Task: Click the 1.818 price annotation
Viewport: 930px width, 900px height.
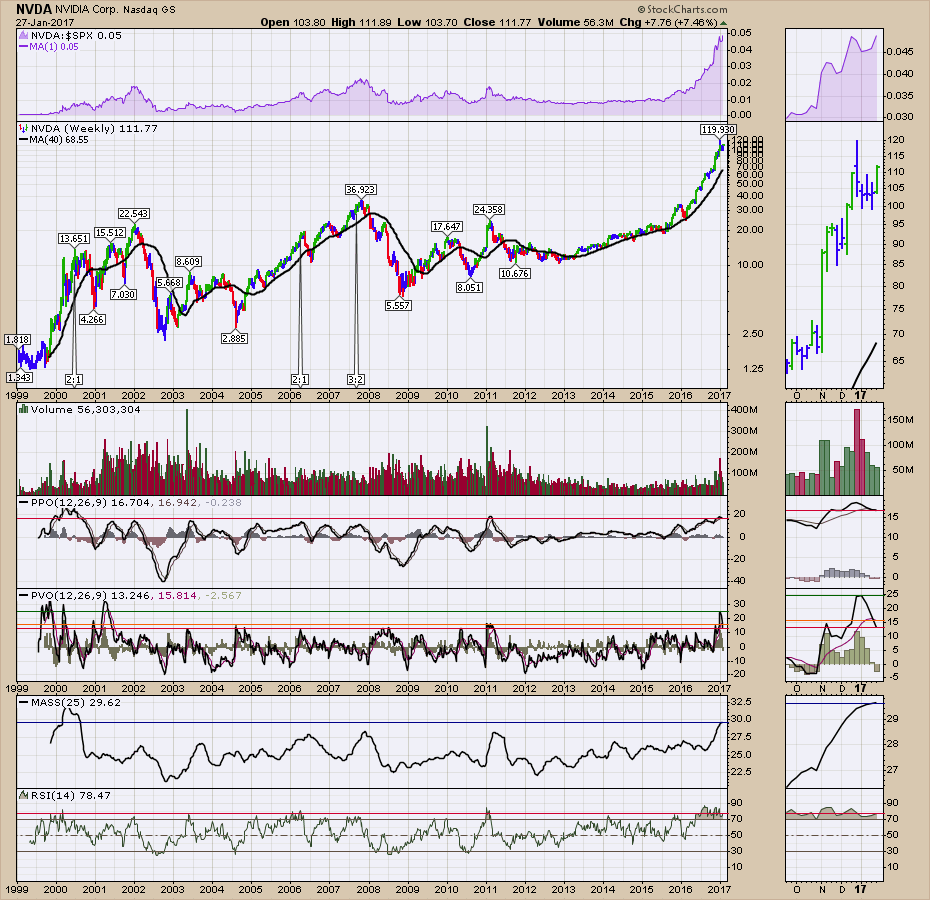Action: coord(17,340)
